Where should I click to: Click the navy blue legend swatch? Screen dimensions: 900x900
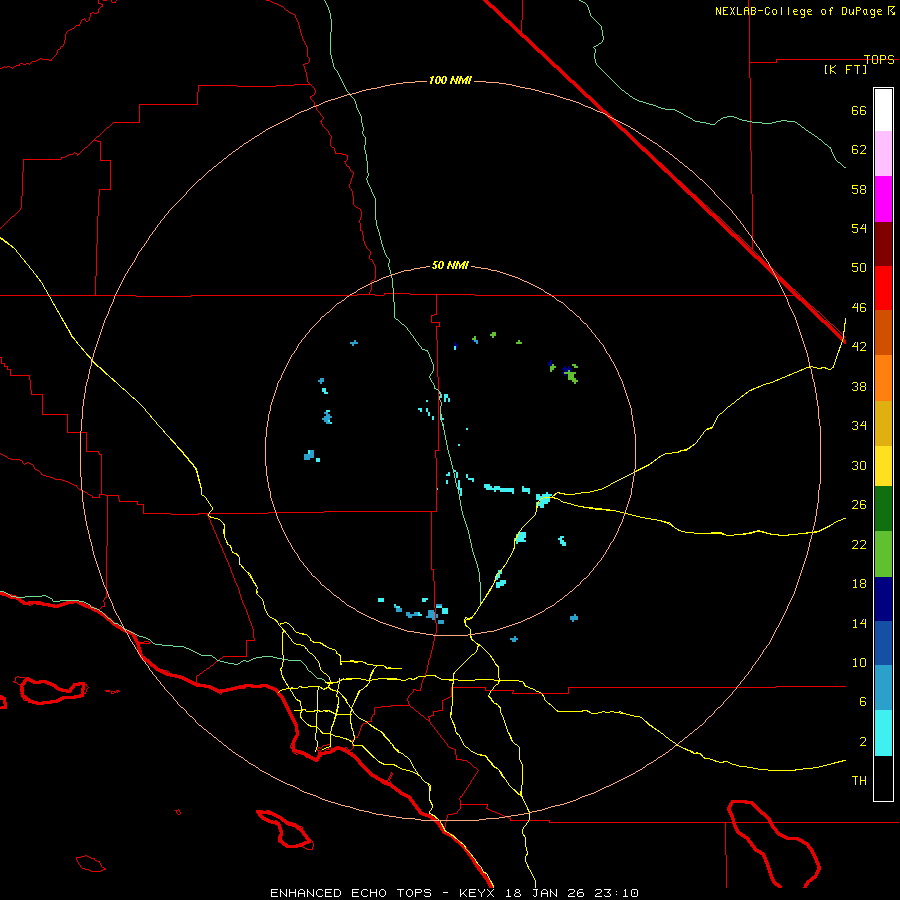click(x=883, y=598)
